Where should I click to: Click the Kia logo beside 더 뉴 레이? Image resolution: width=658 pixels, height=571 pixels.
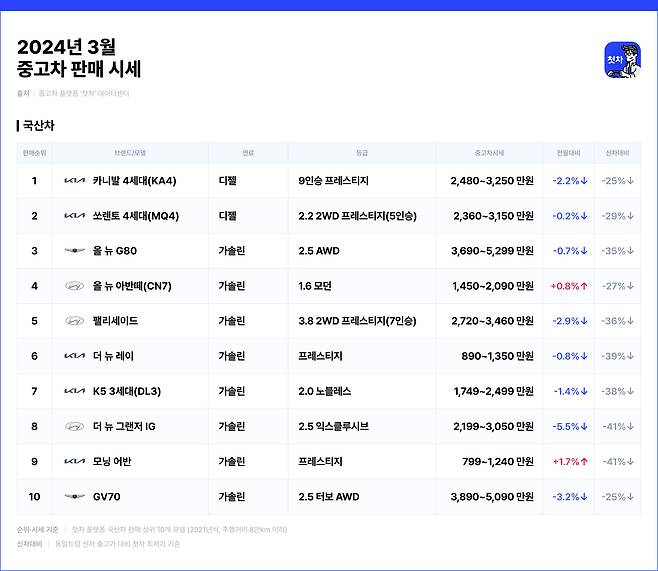point(74,356)
